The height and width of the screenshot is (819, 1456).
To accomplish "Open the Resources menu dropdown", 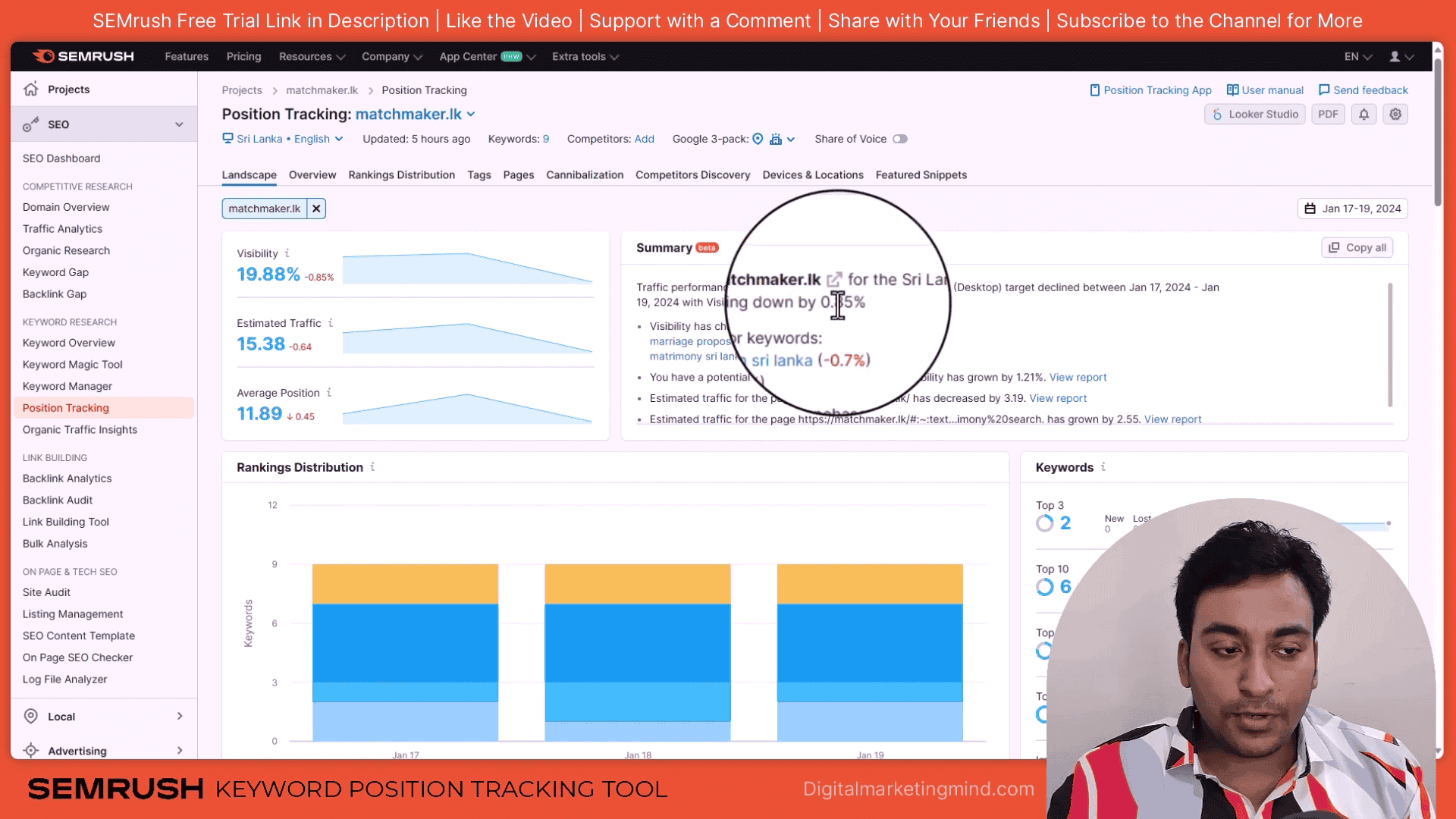I will [x=312, y=57].
